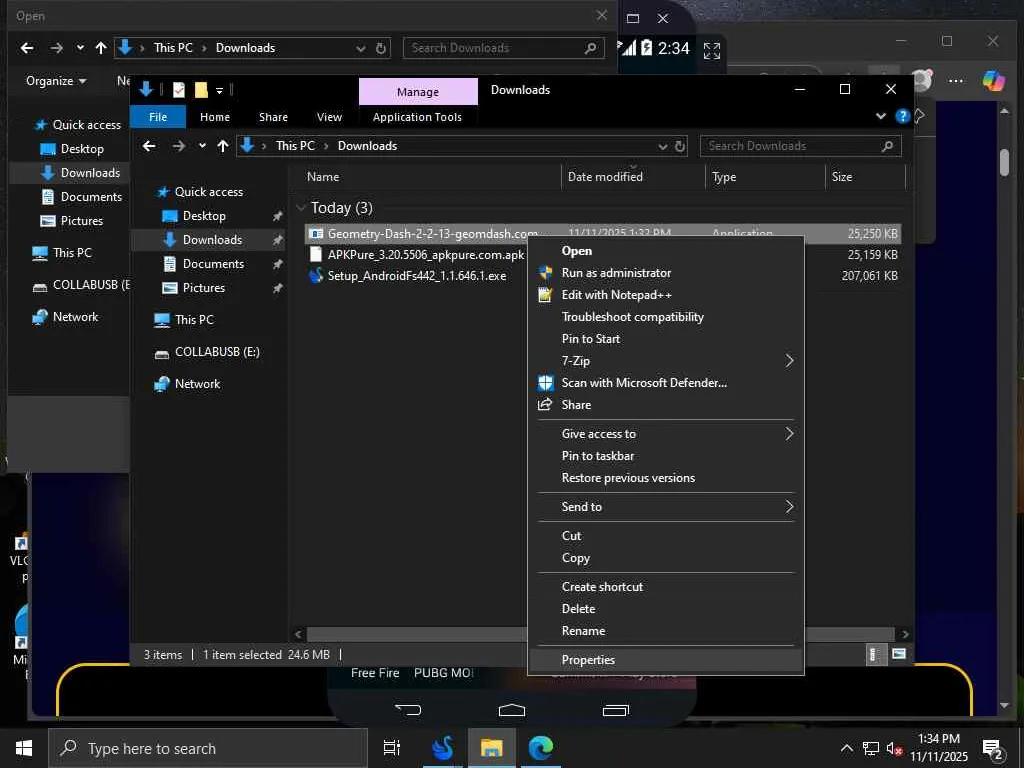Viewport: 1024px width, 768px height.
Task: Refresh the Downloads folder in Explorer
Action: [680, 146]
